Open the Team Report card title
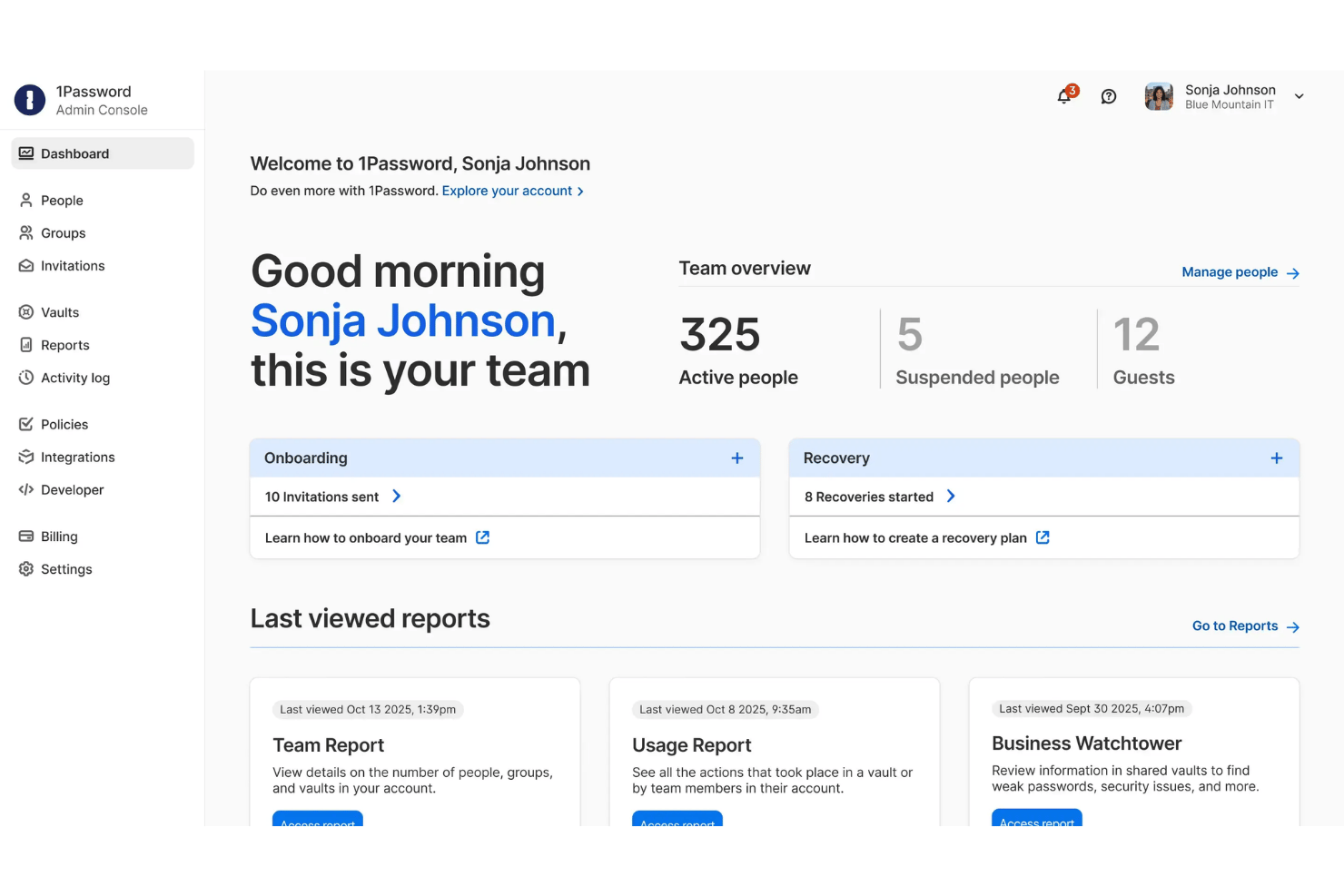1344x896 pixels. coord(329,745)
